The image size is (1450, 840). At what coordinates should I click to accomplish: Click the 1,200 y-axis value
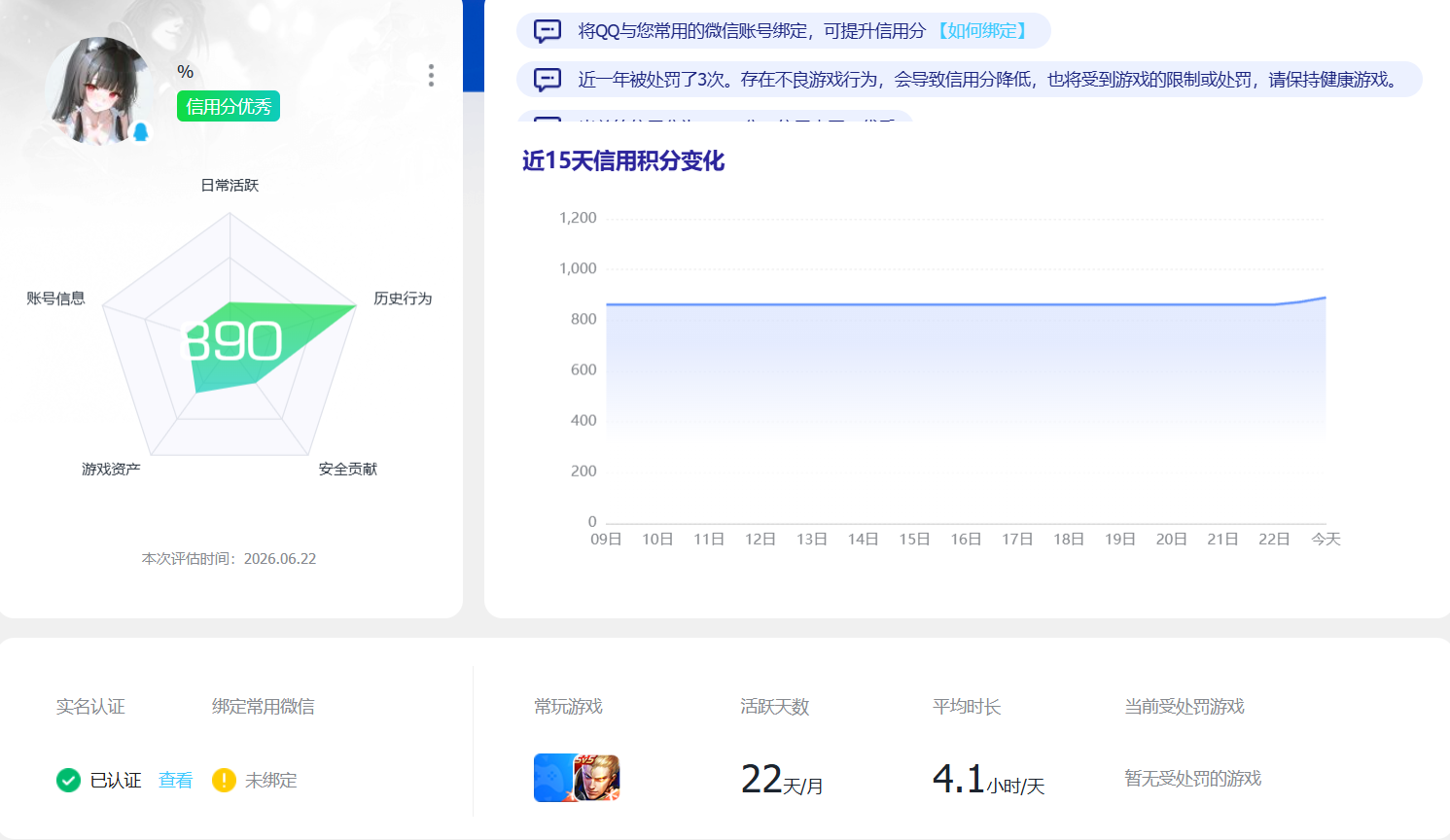click(x=578, y=218)
